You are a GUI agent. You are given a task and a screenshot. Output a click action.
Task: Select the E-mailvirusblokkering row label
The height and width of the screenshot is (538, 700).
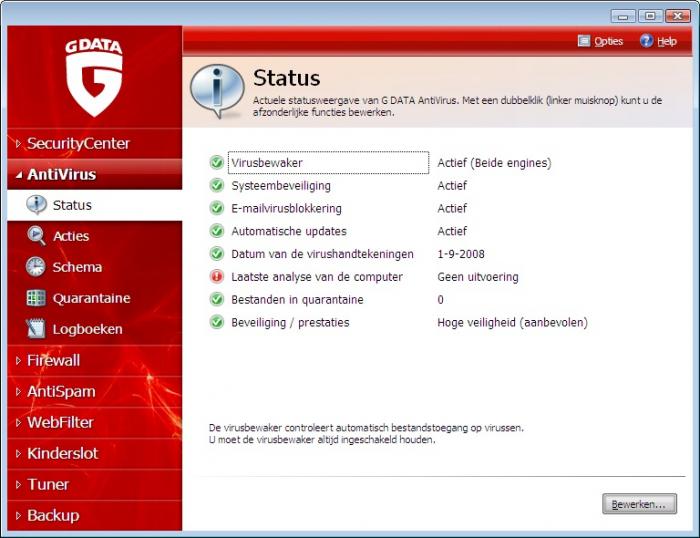(286, 209)
